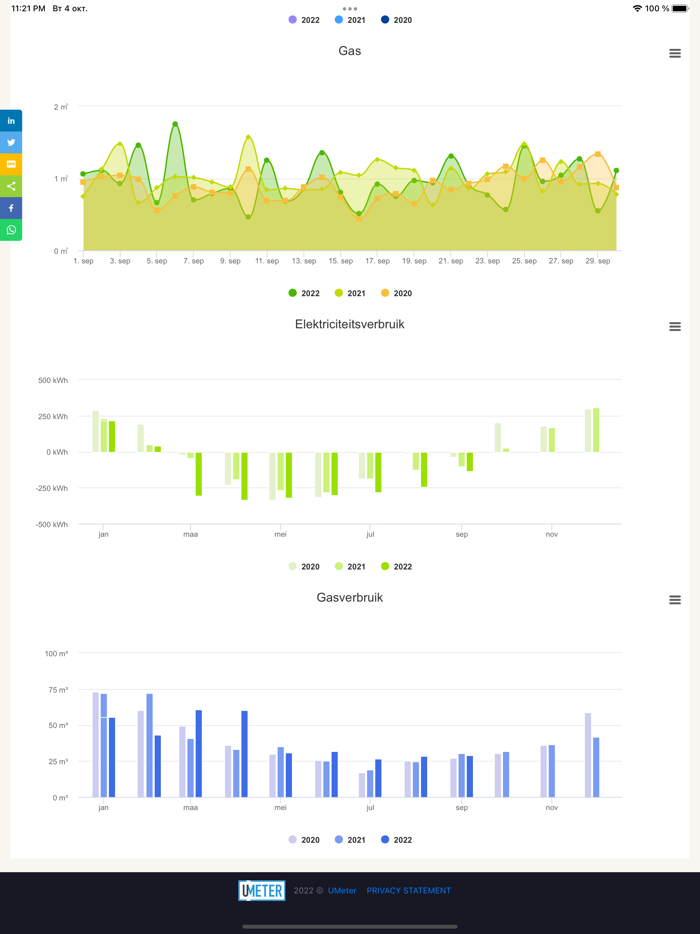Toggle 2022 series in the Elektriciteitsverbruik legend

[x=396, y=566]
